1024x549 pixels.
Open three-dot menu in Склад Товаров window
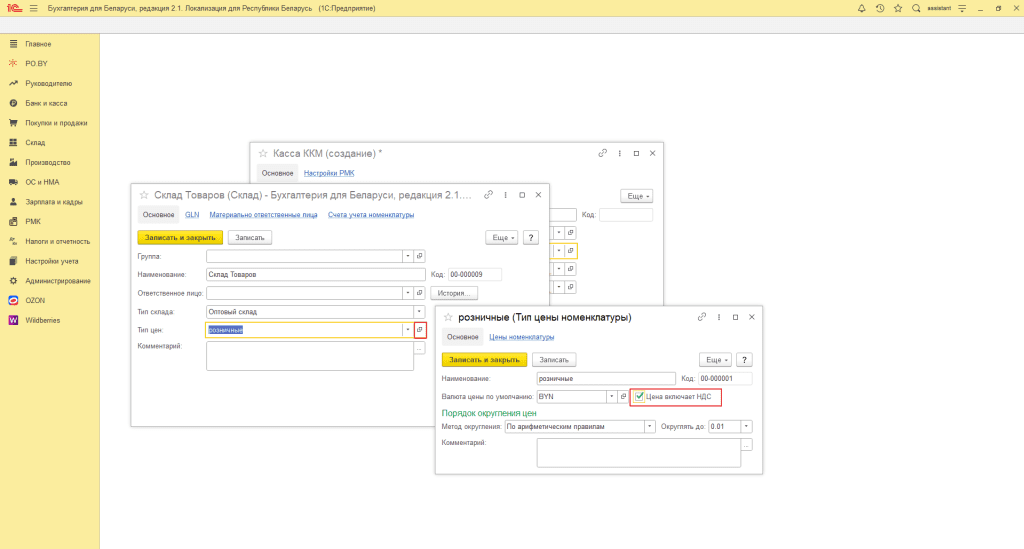point(505,195)
